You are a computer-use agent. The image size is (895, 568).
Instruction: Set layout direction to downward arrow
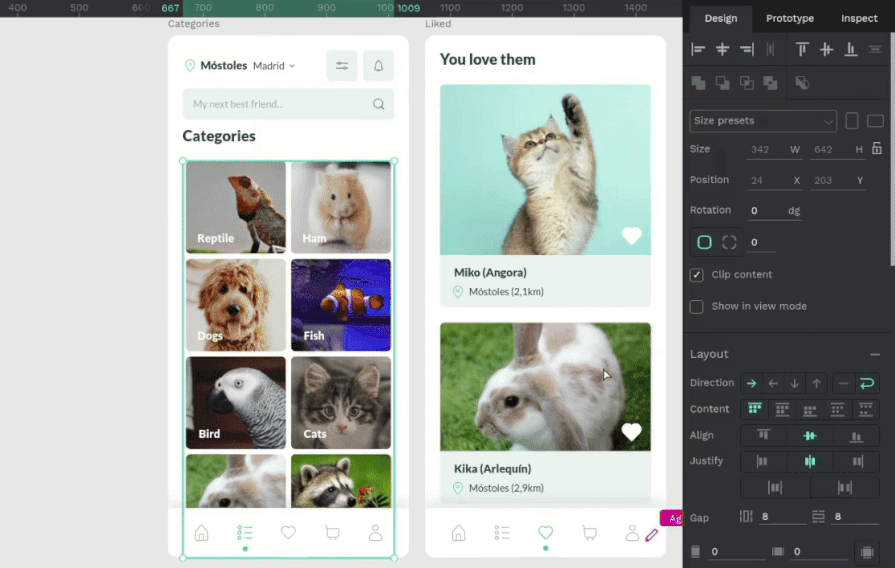pyautogui.click(x=795, y=383)
